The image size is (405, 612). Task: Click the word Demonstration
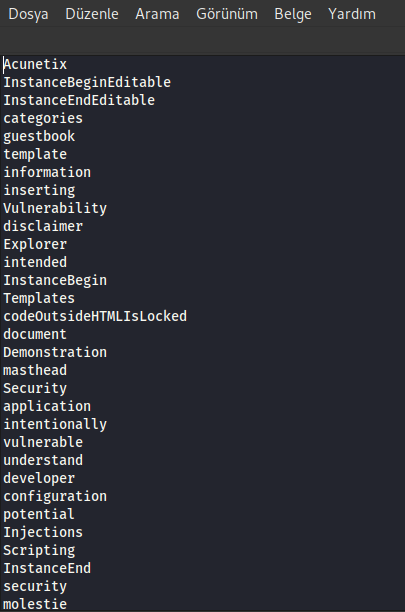point(55,352)
